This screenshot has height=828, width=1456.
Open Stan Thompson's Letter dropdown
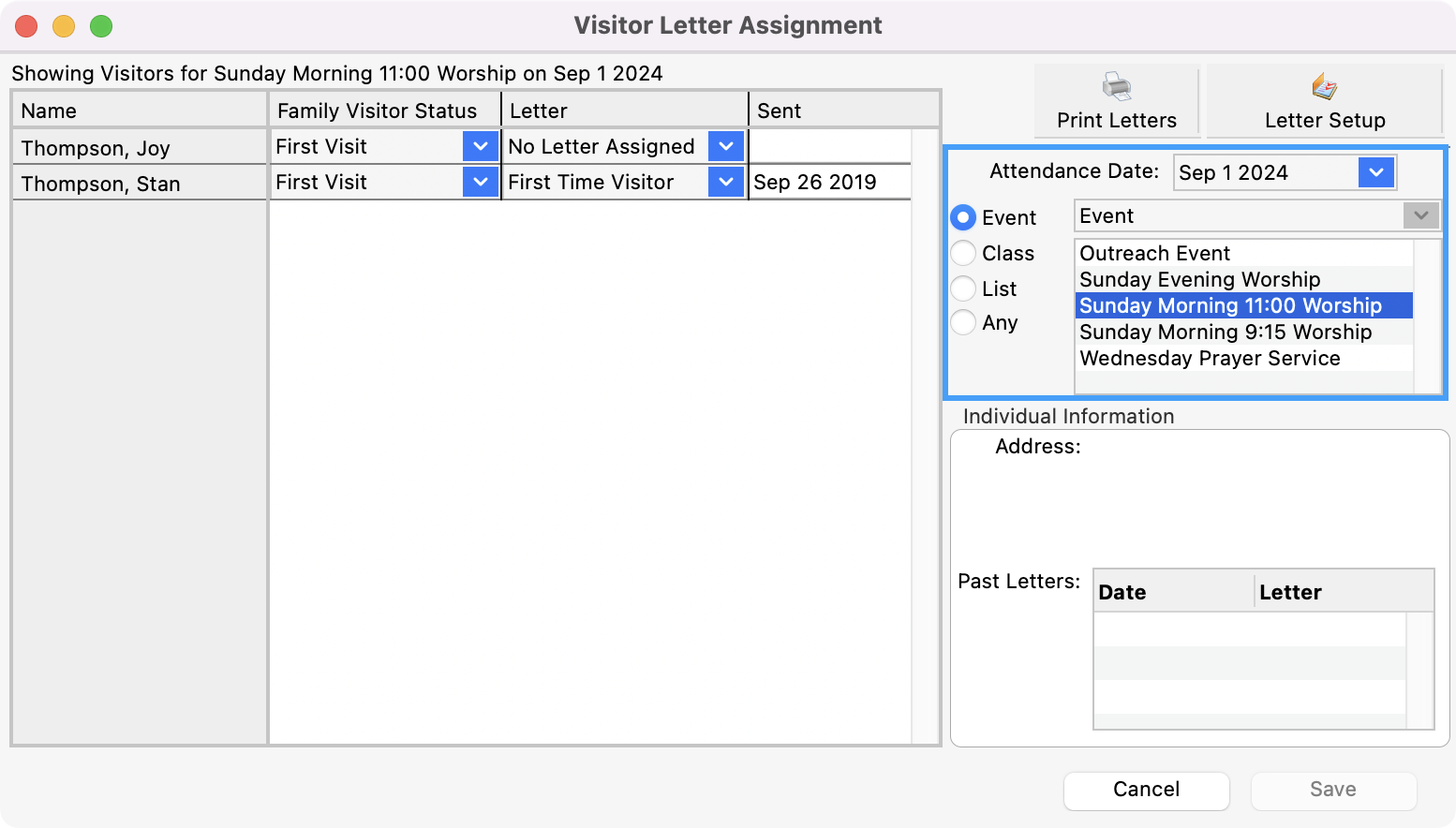[725, 182]
